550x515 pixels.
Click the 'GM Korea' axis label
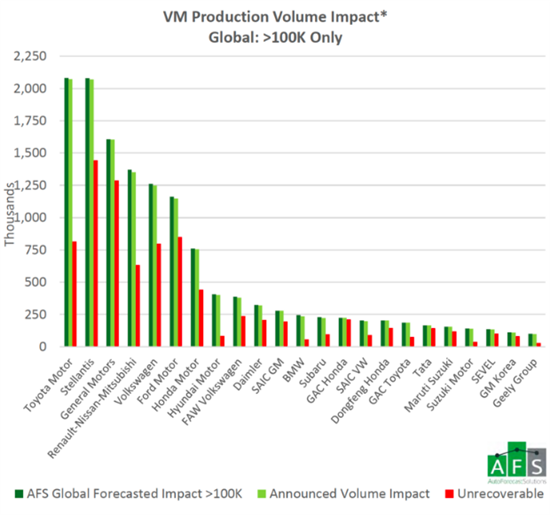pyautogui.click(x=497, y=378)
